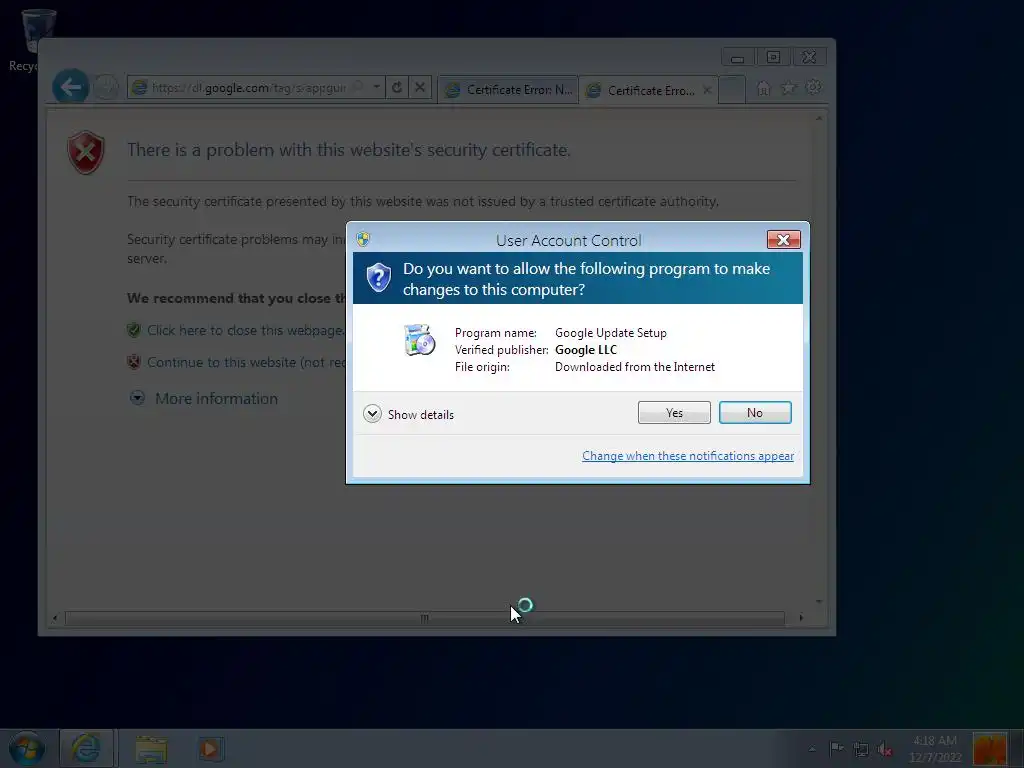
Task: Click the Home icon in Internet Explorer
Action: (763, 88)
